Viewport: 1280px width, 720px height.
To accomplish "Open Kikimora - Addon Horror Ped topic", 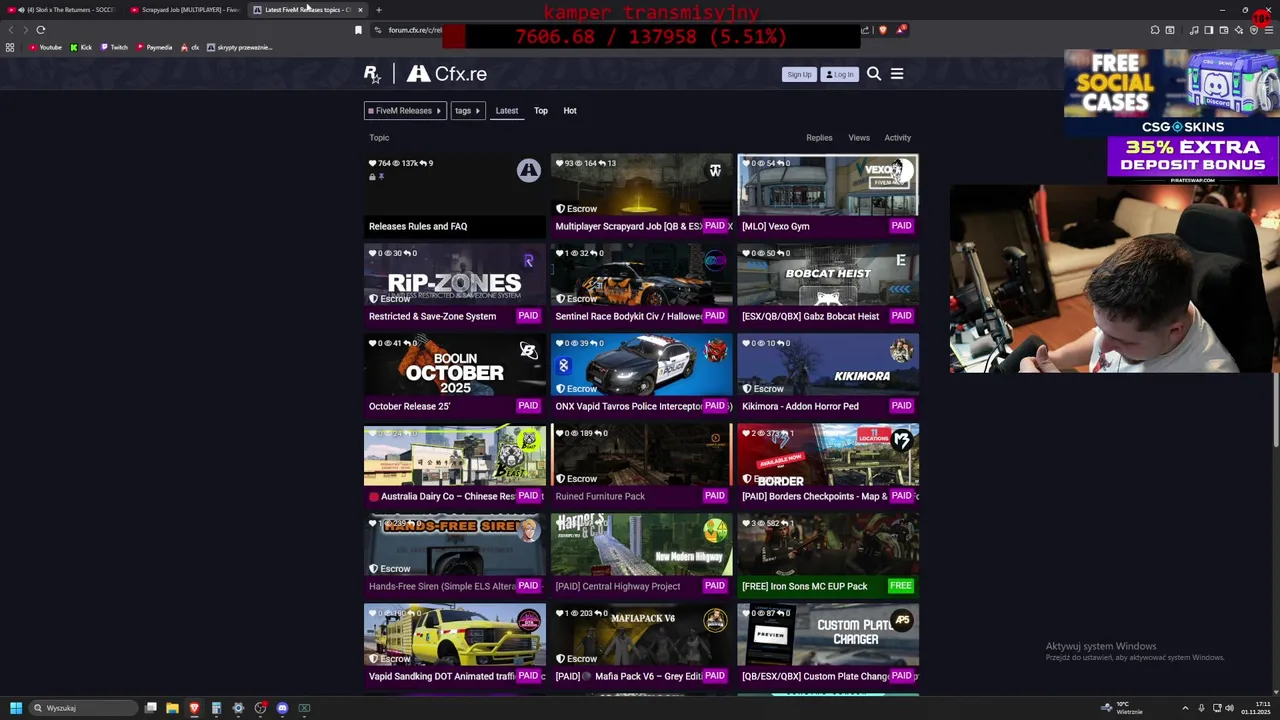I will [800, 406].
